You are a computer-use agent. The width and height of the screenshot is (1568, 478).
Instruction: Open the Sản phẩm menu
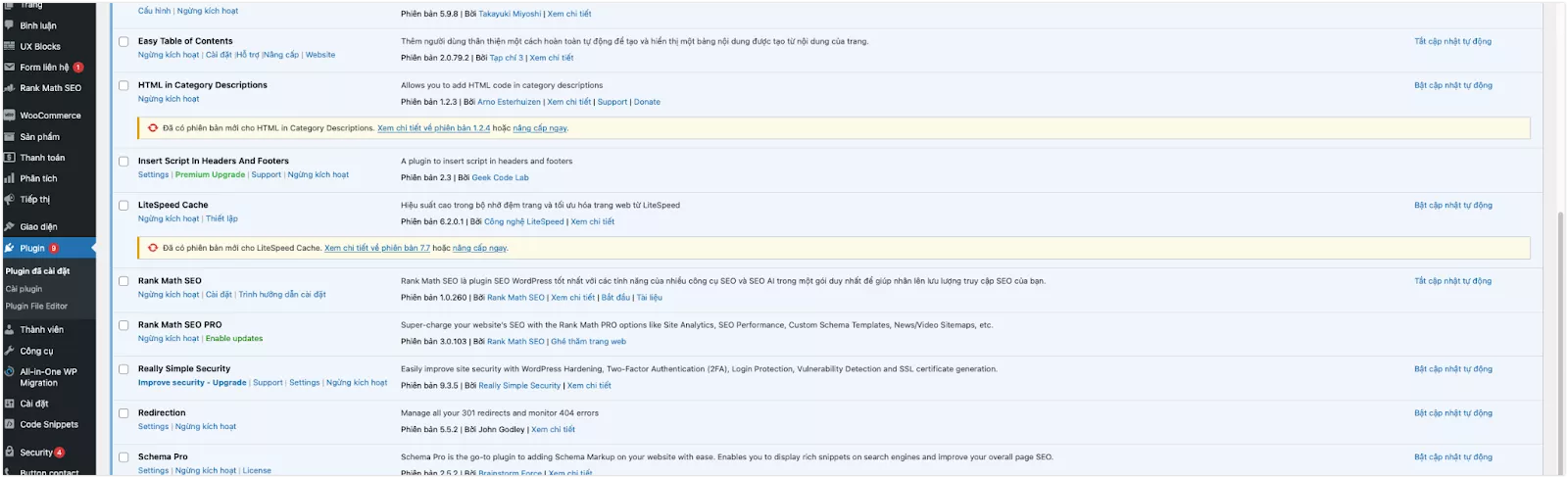click(39, 137)
